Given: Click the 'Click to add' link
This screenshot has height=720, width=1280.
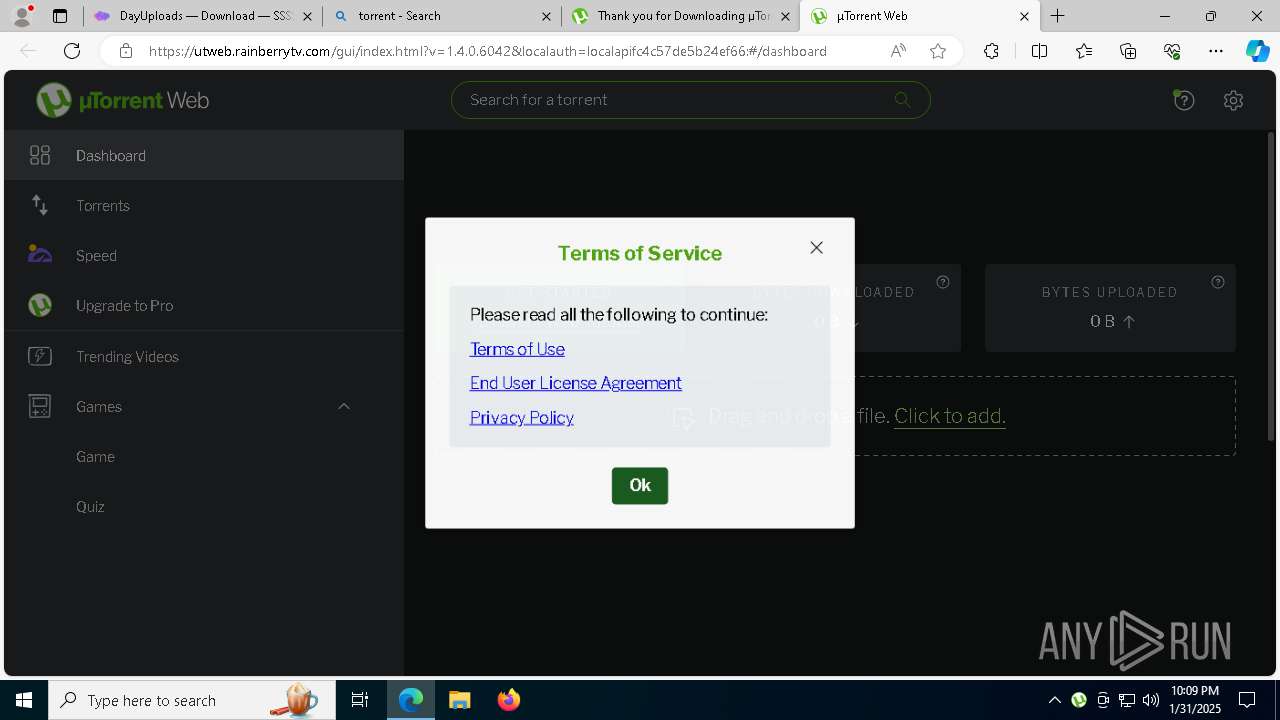Looking at the screenshot, I should [x=949, y=416].
